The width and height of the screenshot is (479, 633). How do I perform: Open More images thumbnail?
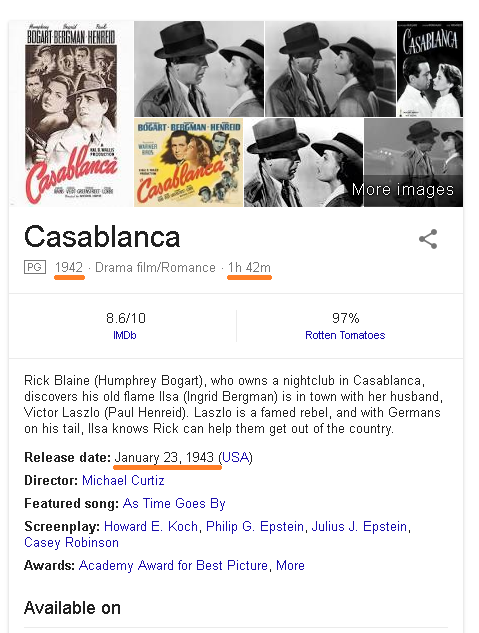413,162
